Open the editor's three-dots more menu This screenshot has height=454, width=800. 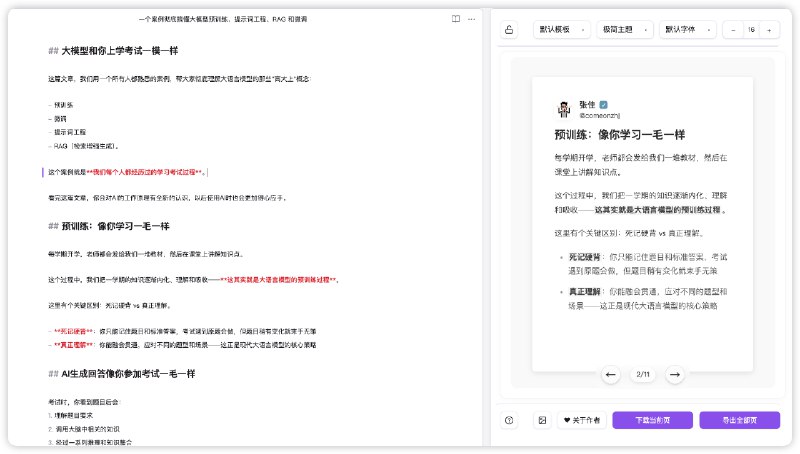click(471, 19)
